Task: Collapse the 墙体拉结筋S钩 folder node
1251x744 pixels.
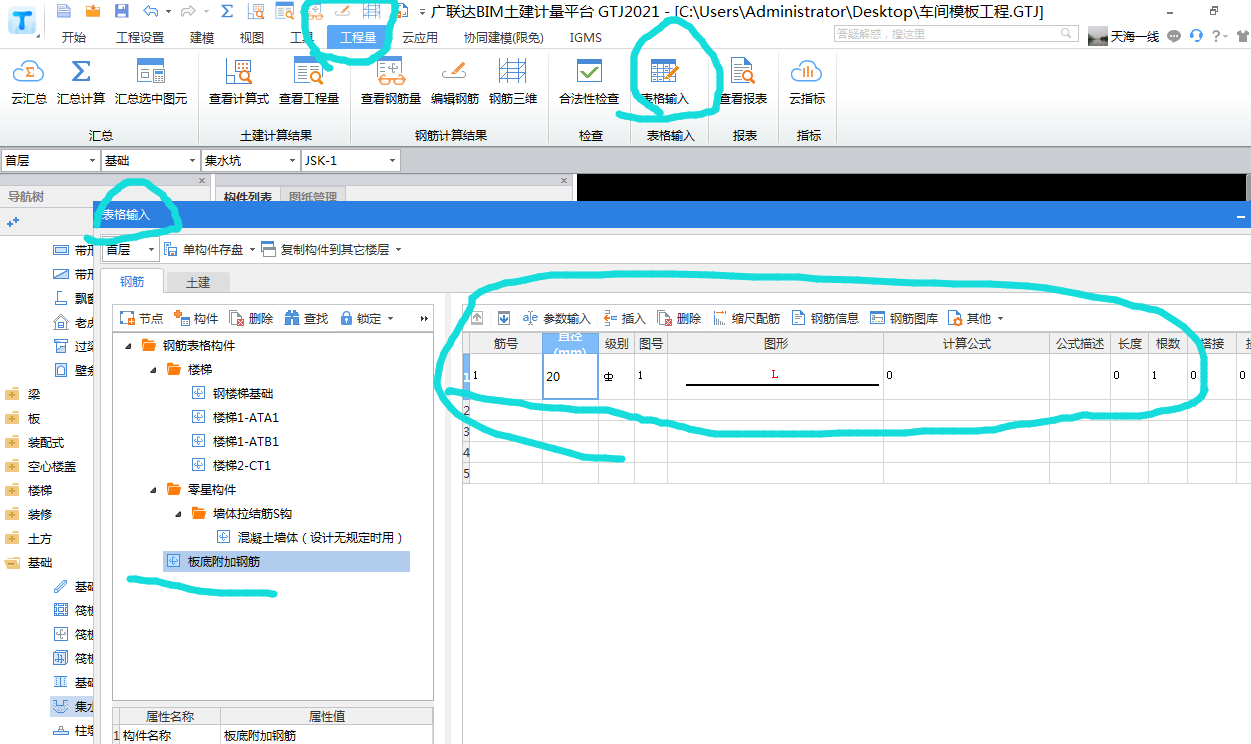Action: 177,514
